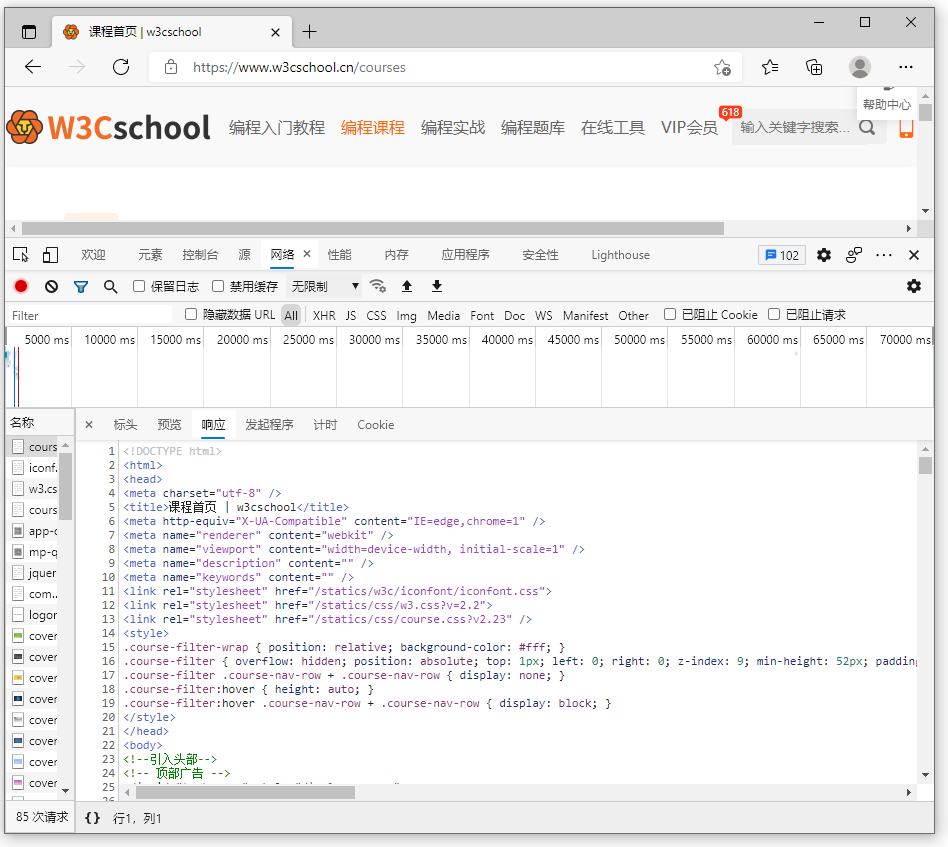The image size is (948, 847).
Task: Click the inspect element picker icon
Action: 21,255
